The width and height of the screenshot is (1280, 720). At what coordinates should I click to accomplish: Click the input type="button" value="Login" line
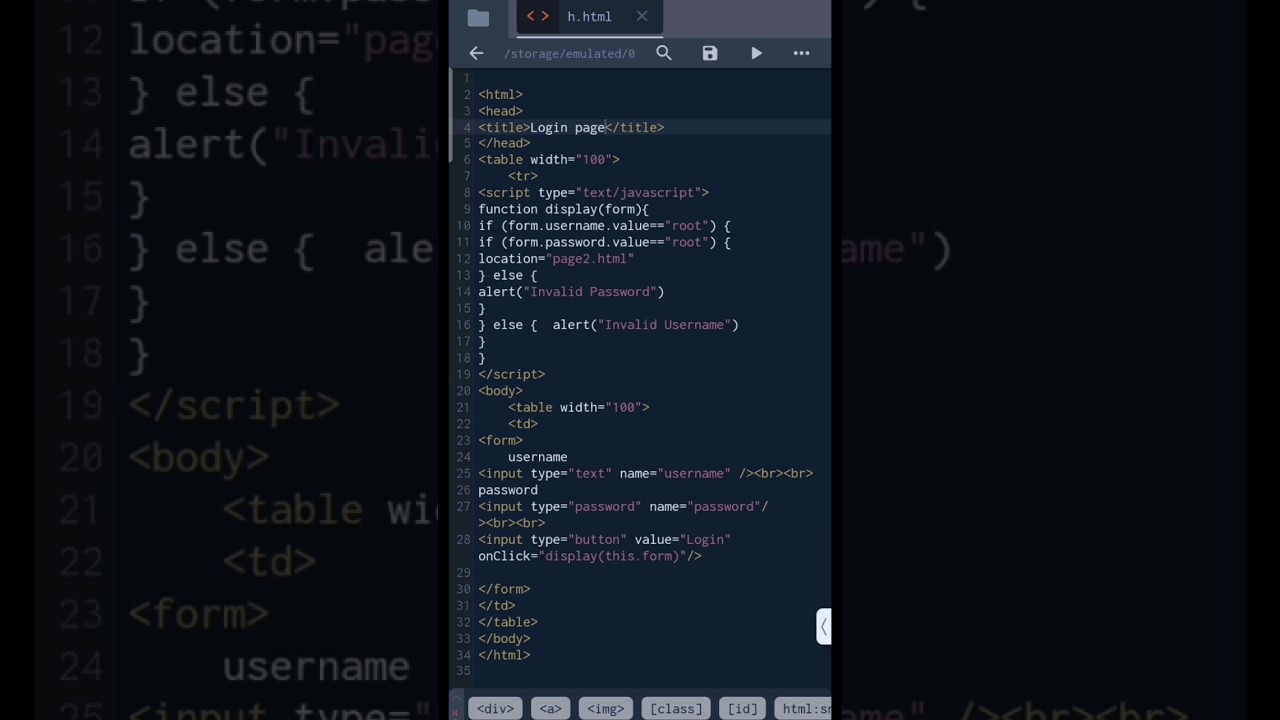[604, 539]
